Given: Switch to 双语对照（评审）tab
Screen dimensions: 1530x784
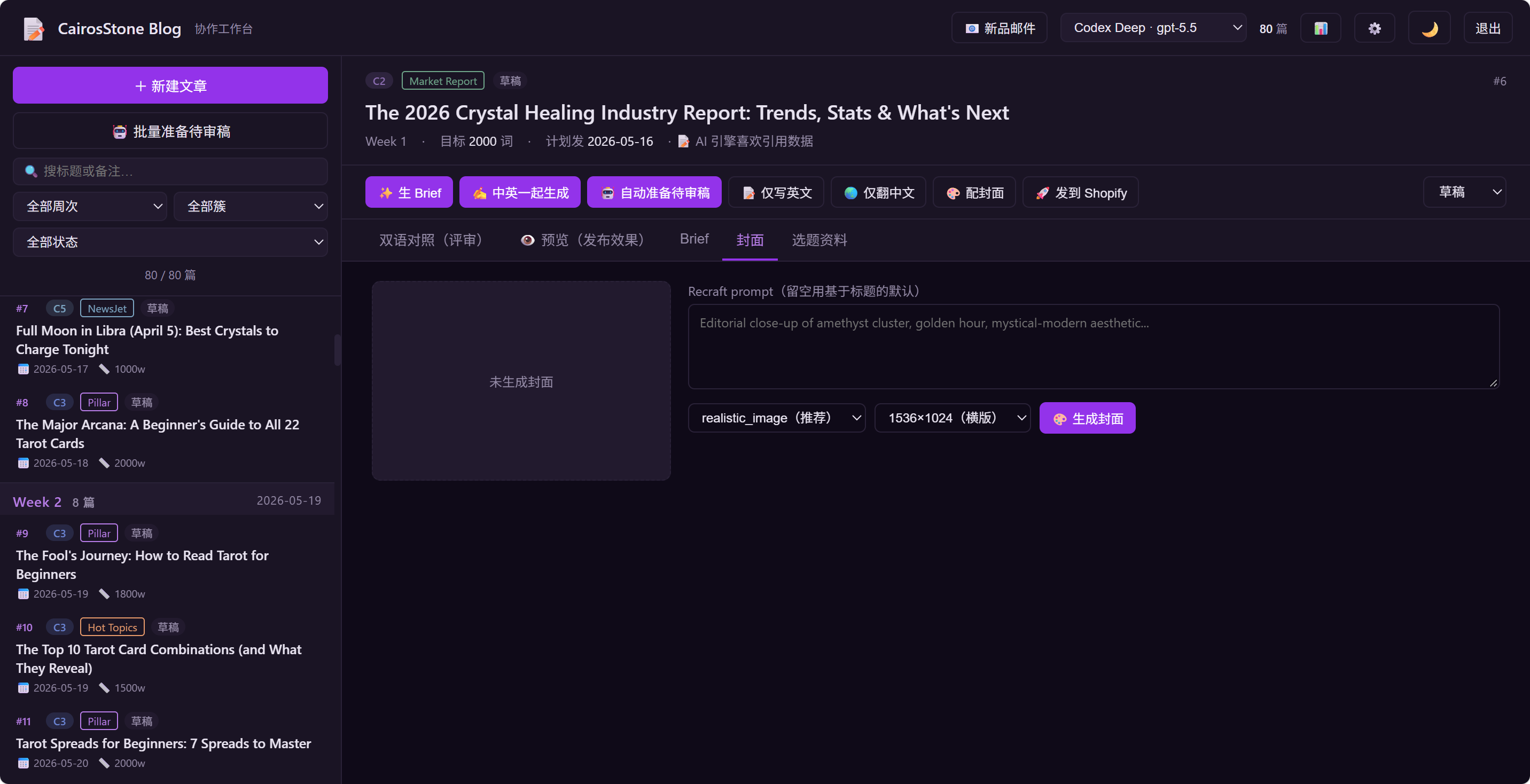Looking at the screenshot, I should 434,240.
